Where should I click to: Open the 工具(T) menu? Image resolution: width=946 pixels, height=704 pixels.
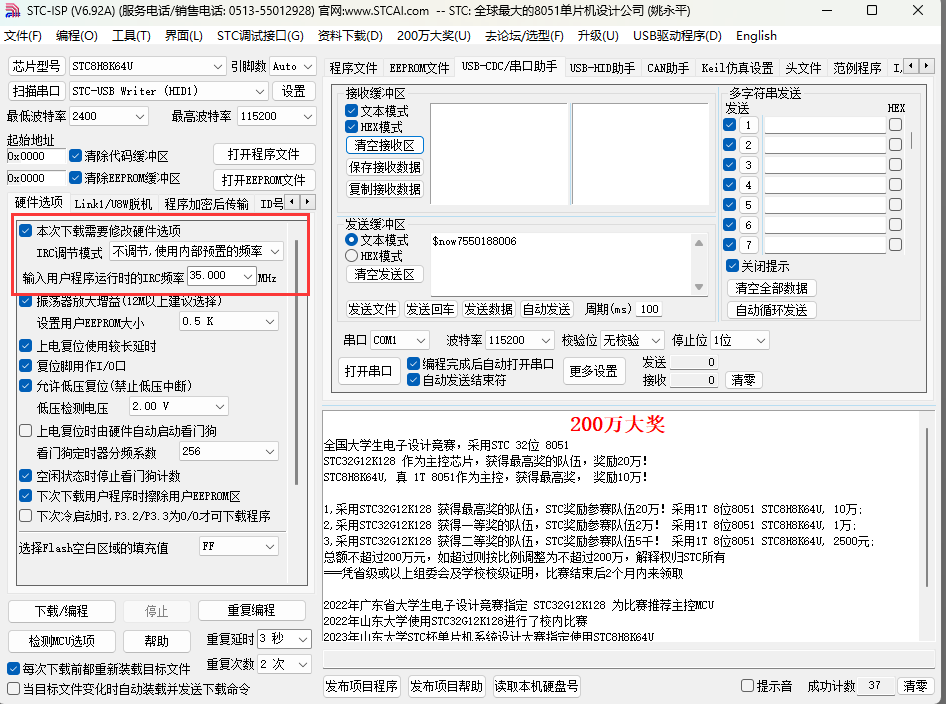click(x=131, y=36)
